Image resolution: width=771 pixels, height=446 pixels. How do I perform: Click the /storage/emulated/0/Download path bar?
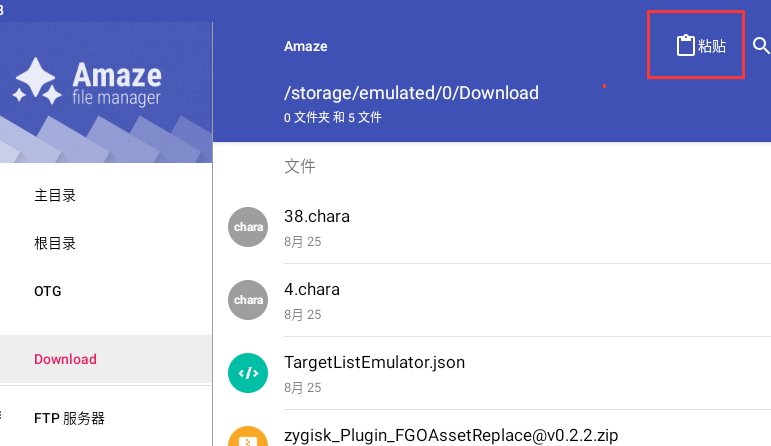(411, 93)
